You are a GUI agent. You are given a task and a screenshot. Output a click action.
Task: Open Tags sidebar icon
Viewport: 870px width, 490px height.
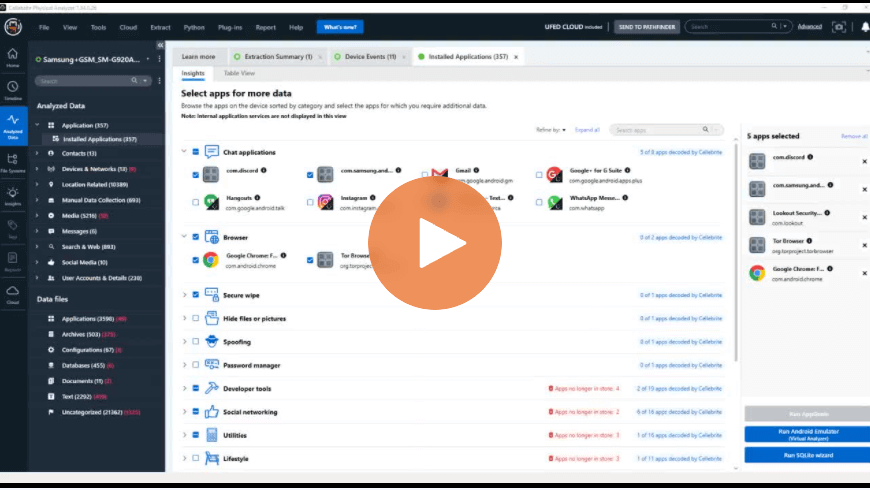[x=12, y=229]
